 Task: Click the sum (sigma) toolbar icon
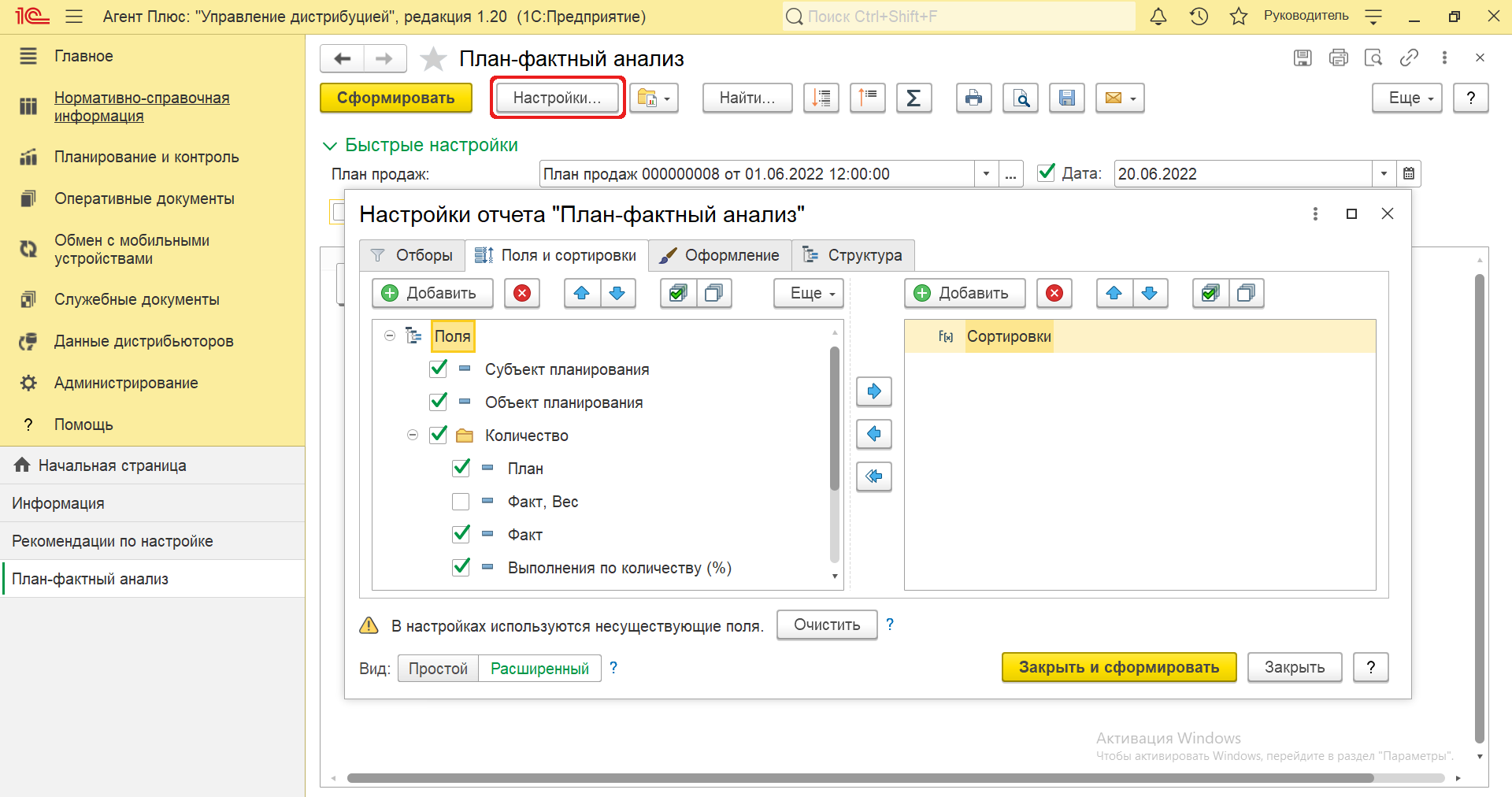pos(913,98)
